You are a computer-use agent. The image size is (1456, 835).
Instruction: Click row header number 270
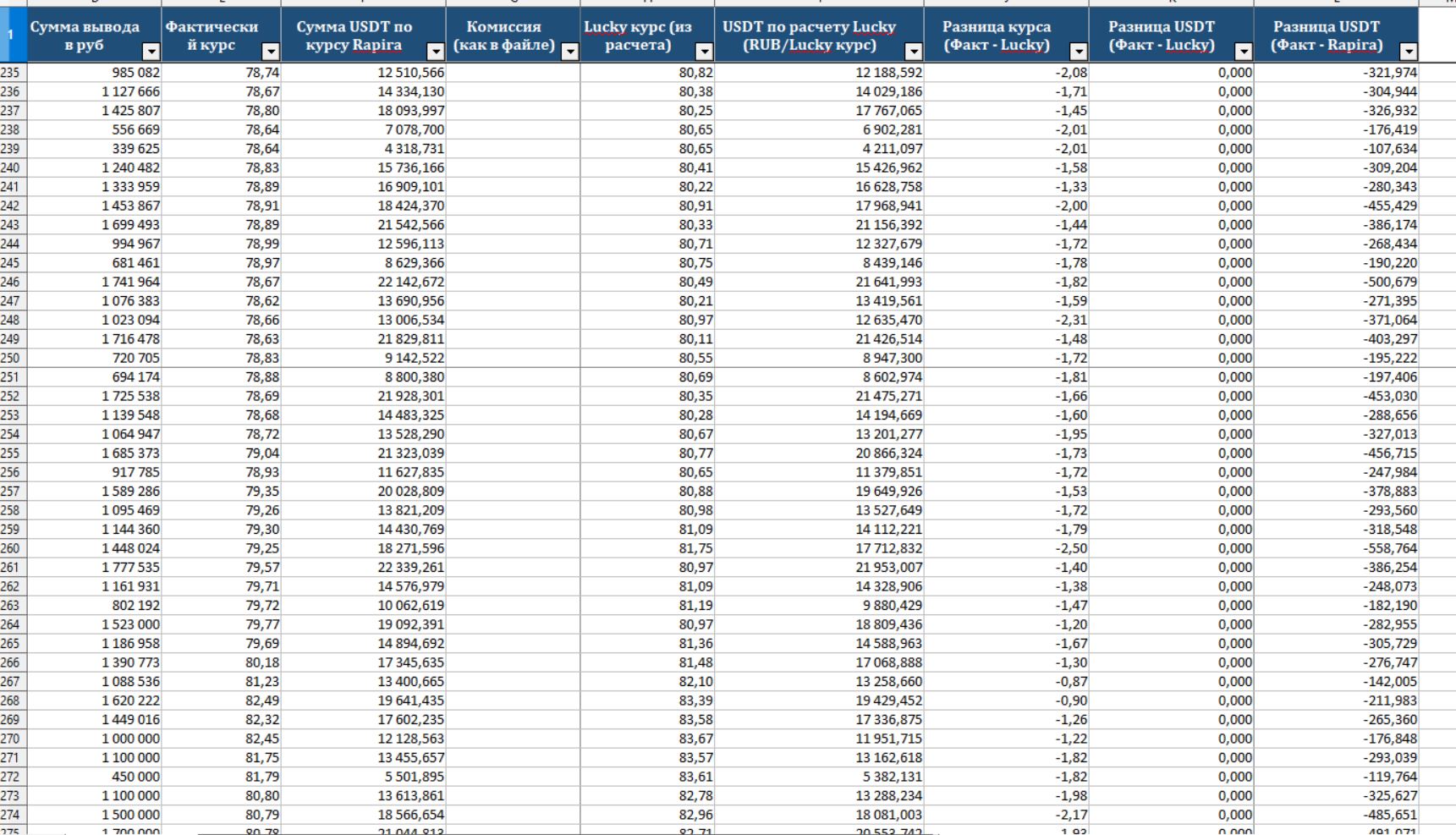11,739
